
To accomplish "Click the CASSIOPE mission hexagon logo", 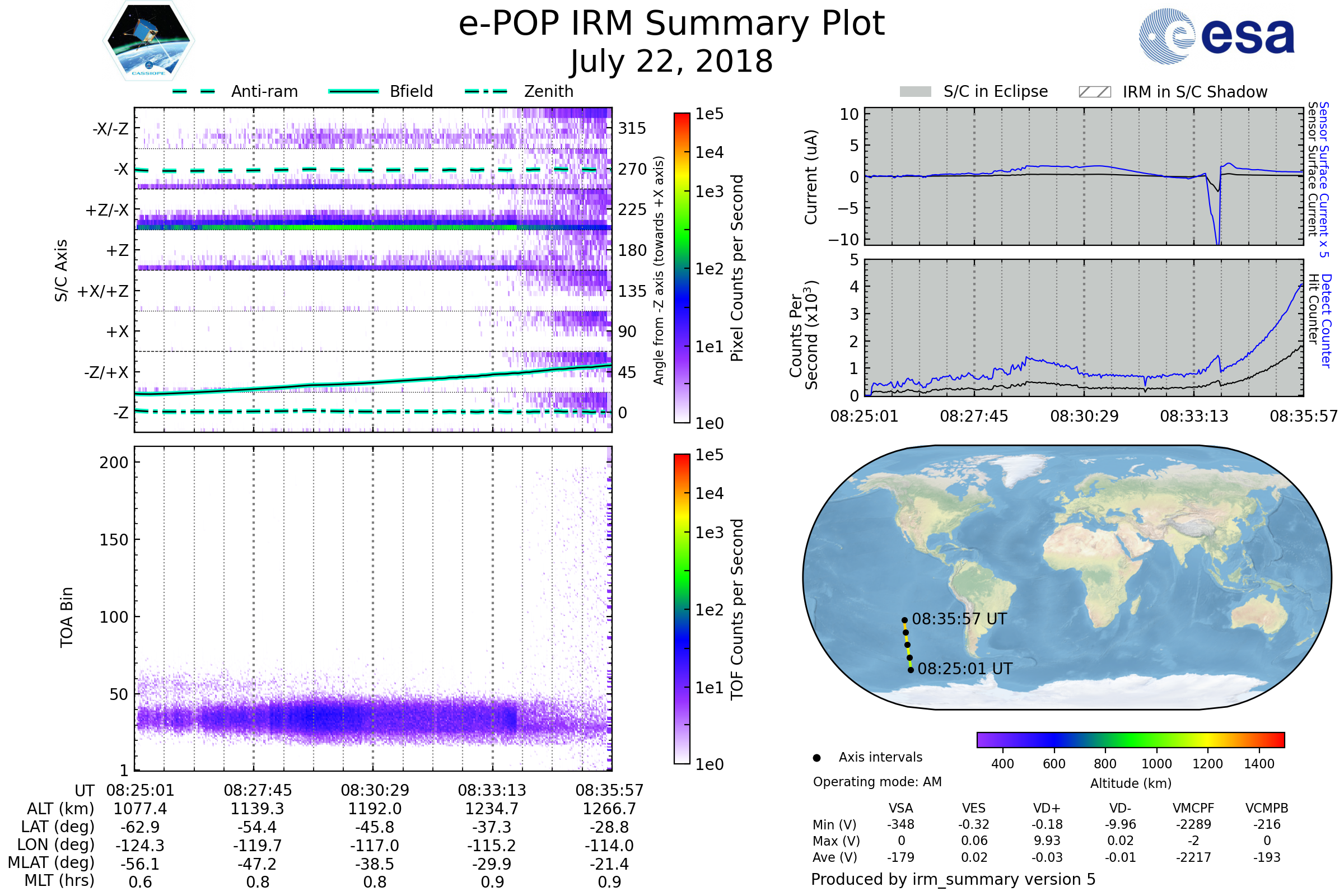I will (x=148, y=41).
